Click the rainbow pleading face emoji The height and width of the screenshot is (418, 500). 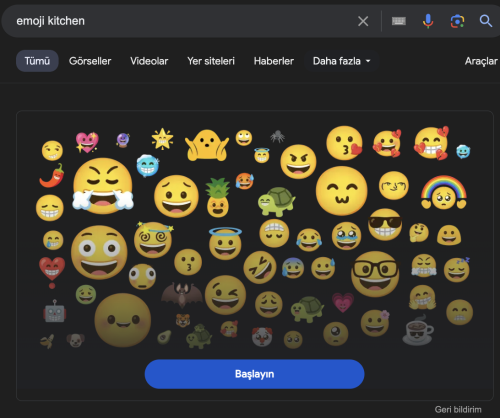[x=444, y=192]
